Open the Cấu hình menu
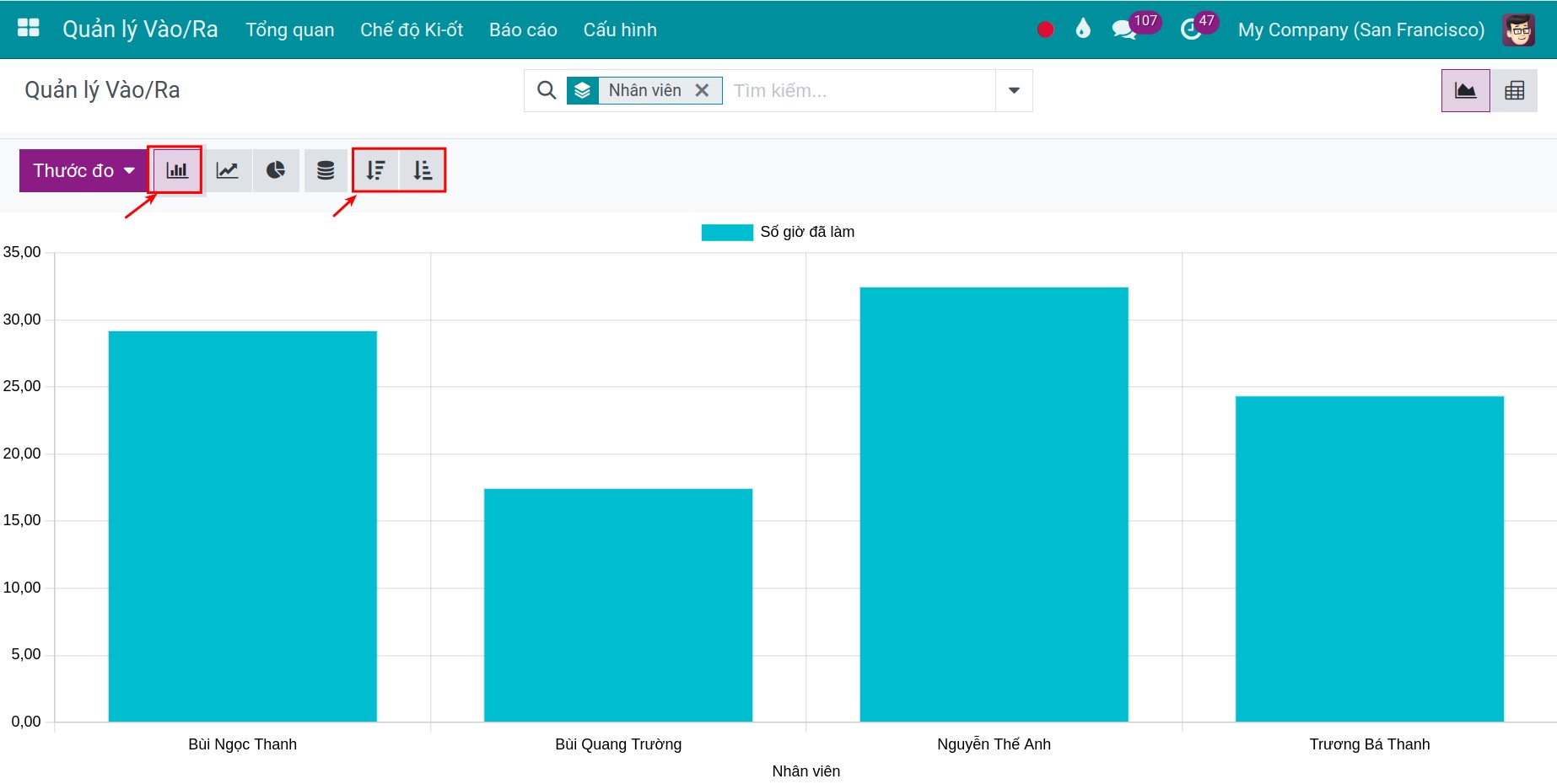The image size is (1557, 784). click(620, 30)
